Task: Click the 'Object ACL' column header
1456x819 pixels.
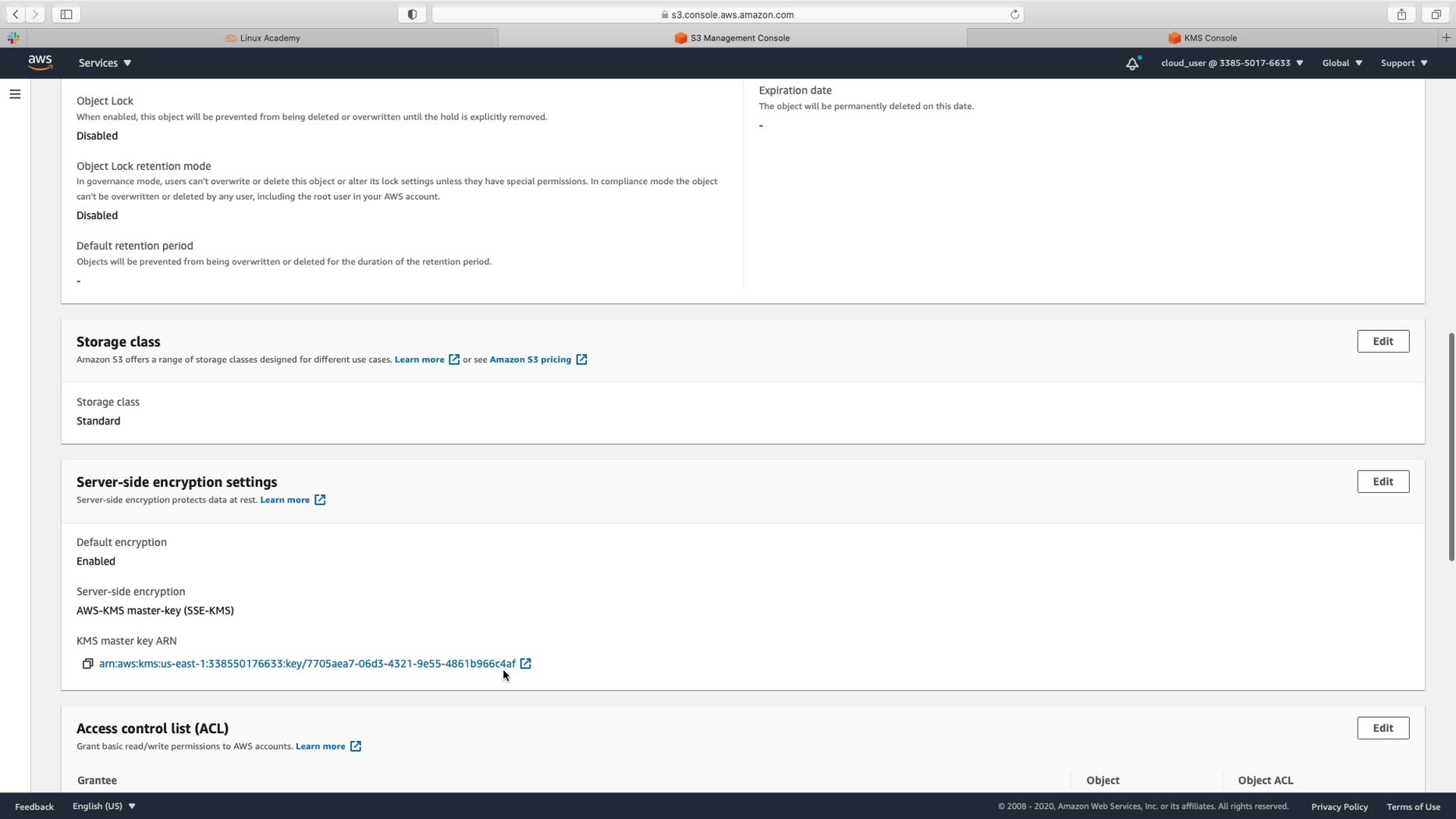Action: click(x=1265, y=781)
